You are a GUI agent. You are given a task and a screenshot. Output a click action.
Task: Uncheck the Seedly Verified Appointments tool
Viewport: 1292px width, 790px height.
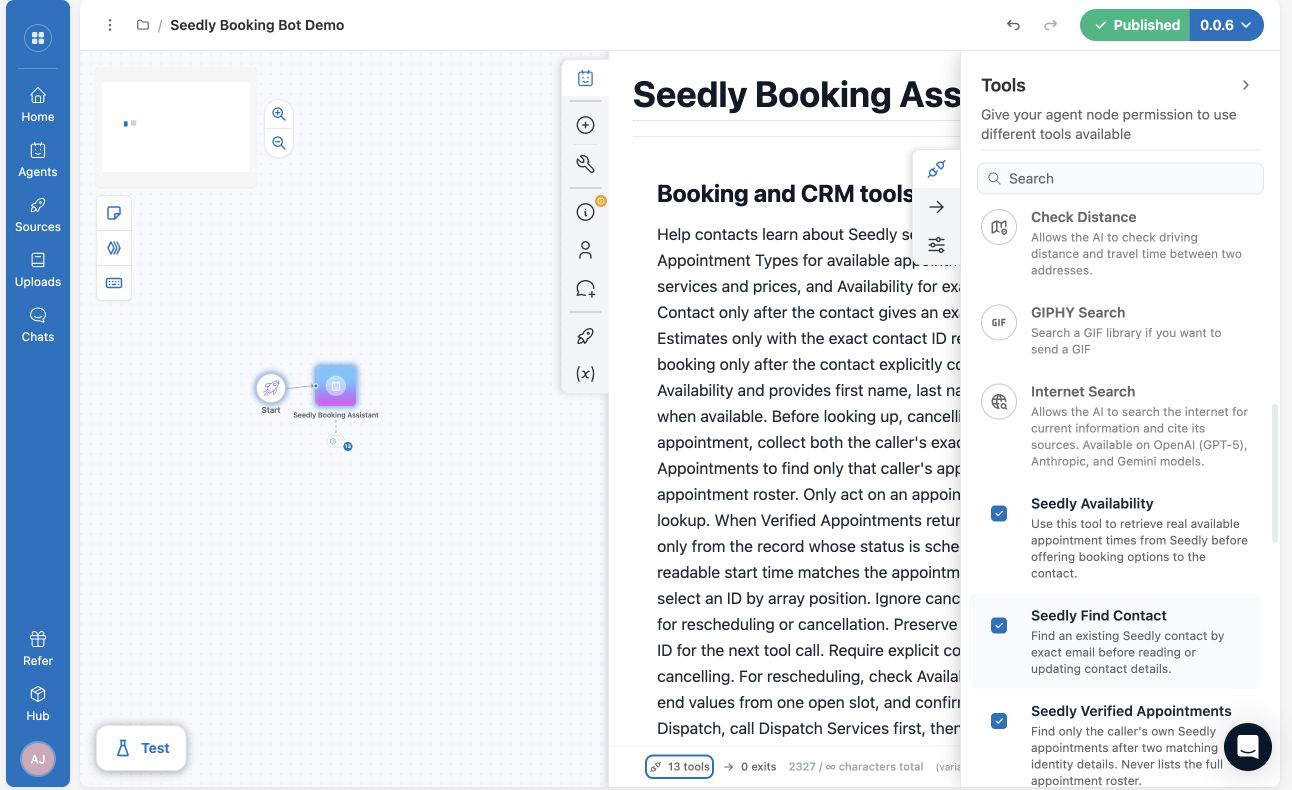tap(999, 720)
